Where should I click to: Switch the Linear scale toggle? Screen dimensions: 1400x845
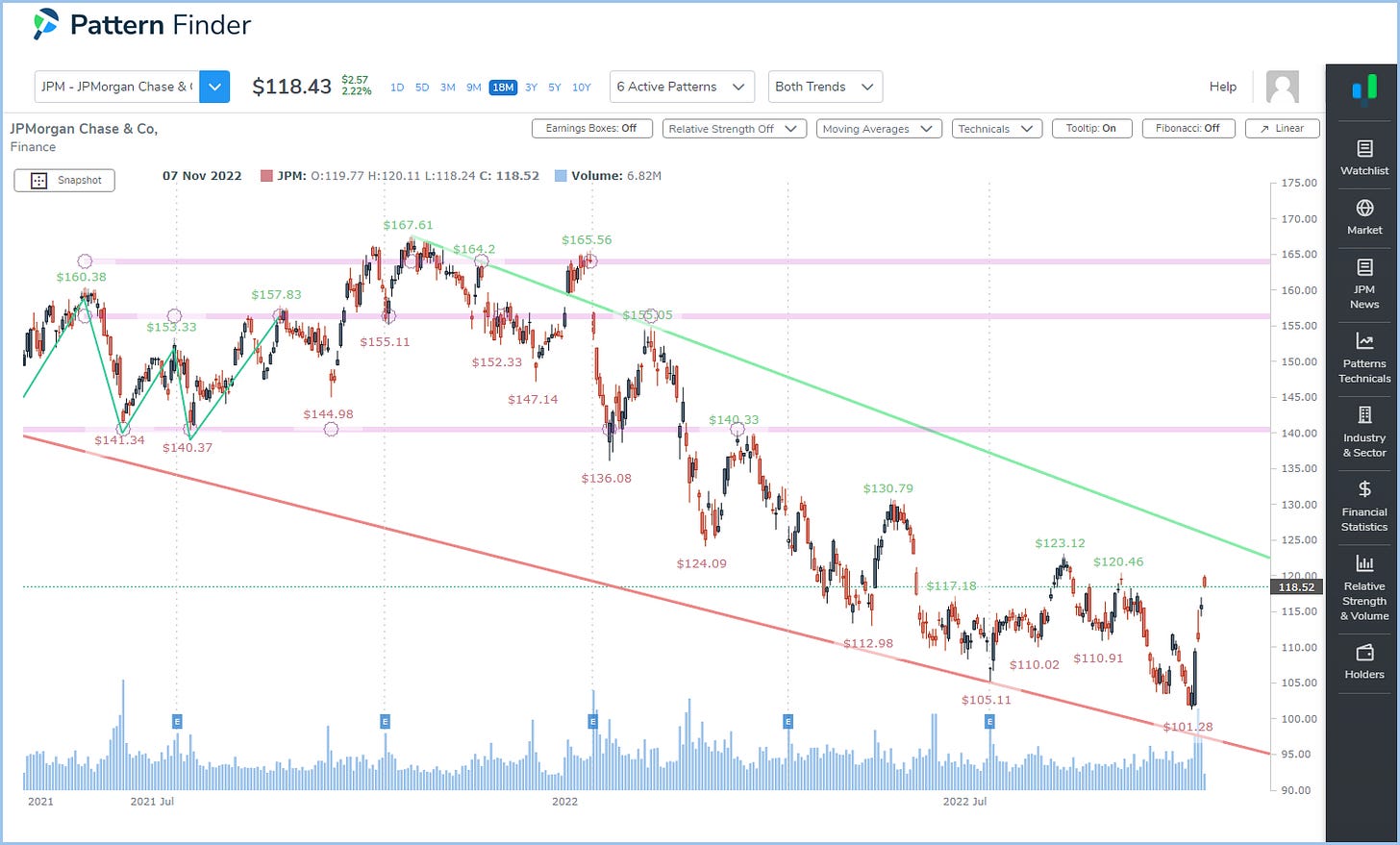coord(1282,128)
